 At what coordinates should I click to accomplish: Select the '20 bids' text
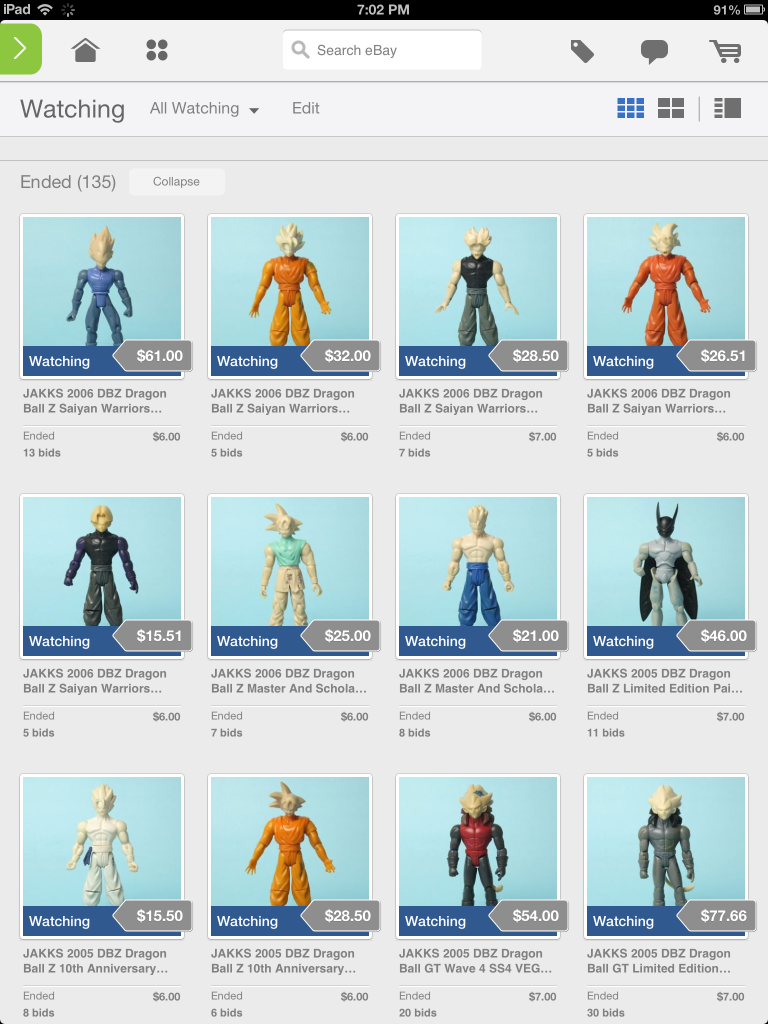pos(418,1013)
